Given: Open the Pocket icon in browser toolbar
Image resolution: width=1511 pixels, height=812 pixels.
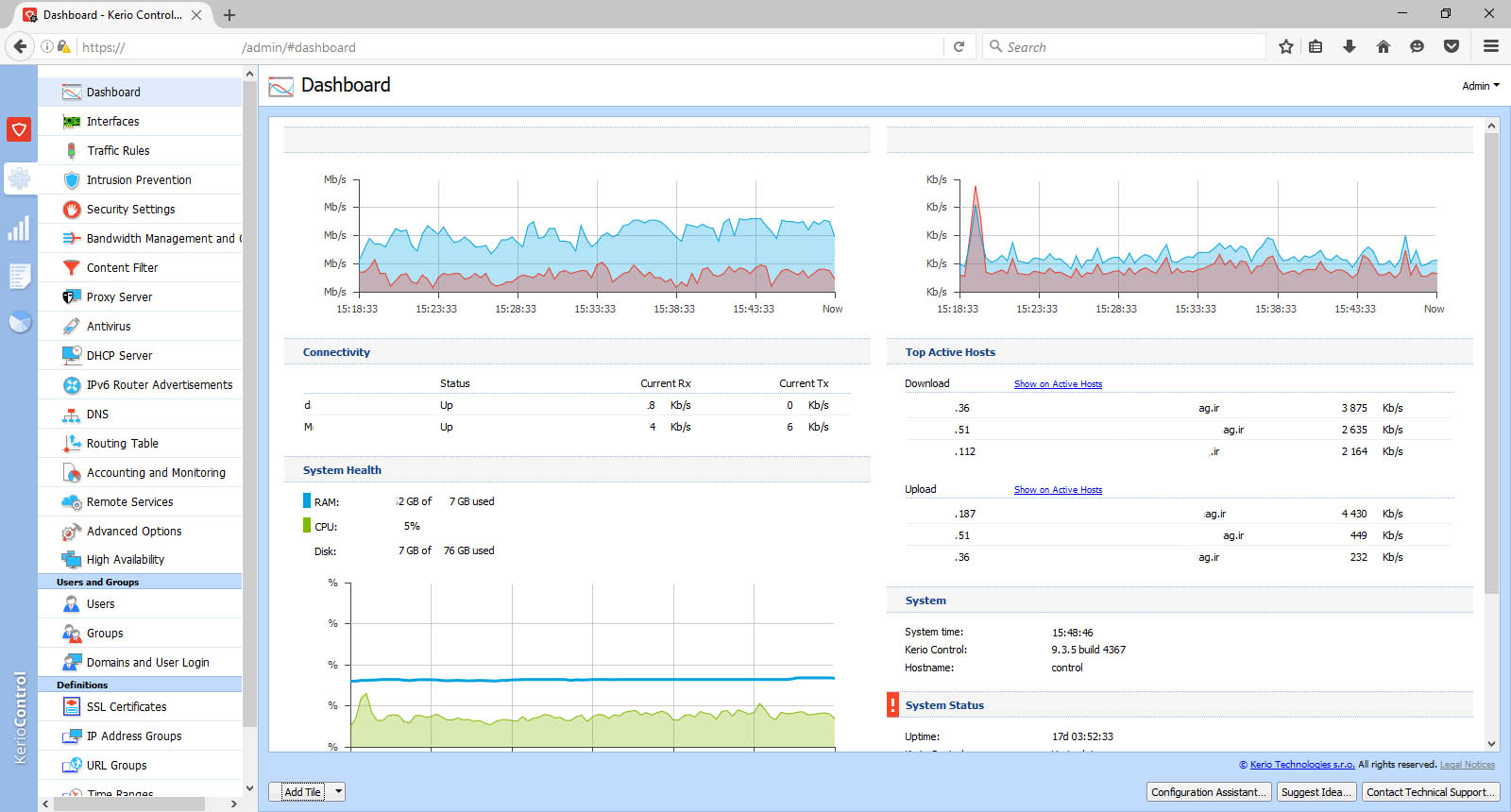Looking at the screenshot, I should tap(1452, 46).
